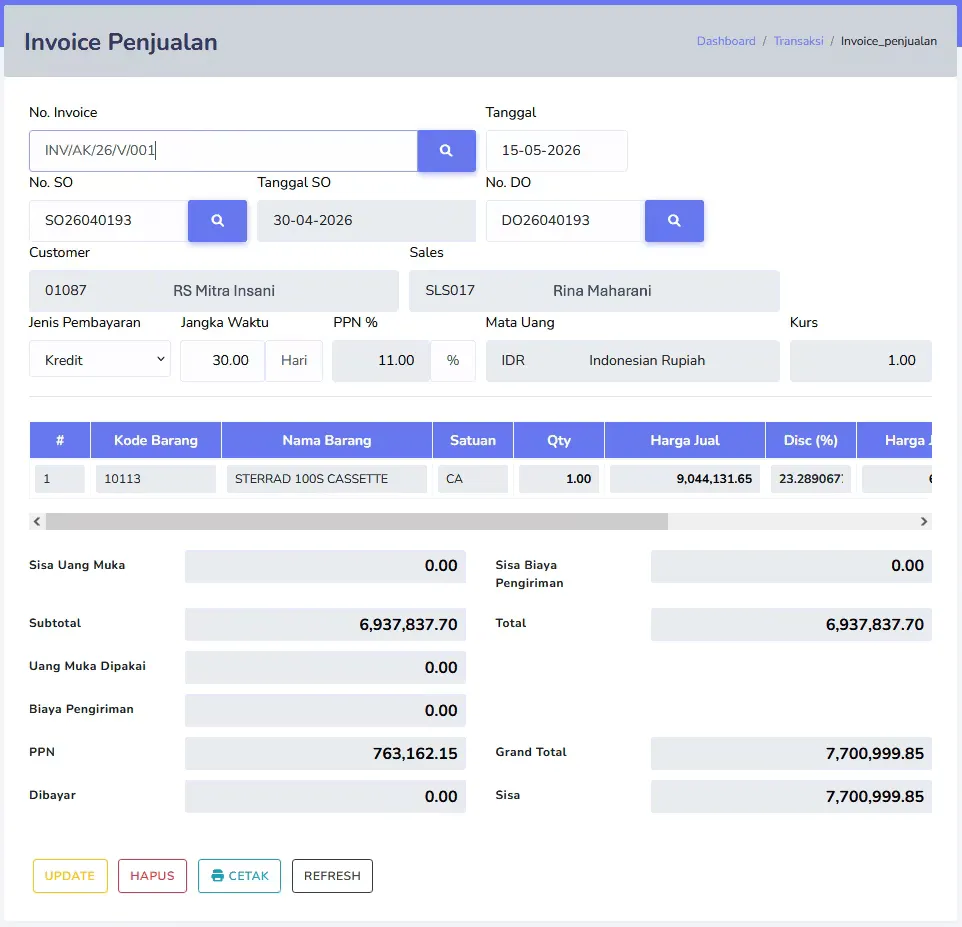Click the Qty cell showing 1.00

tap(559, 479)
